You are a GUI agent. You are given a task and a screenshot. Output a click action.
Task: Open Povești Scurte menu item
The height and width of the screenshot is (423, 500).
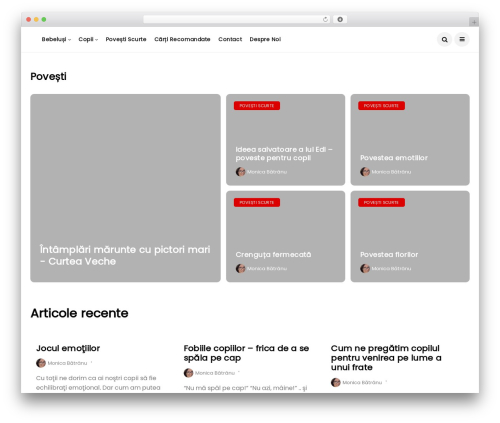click(x=126, y=39)
